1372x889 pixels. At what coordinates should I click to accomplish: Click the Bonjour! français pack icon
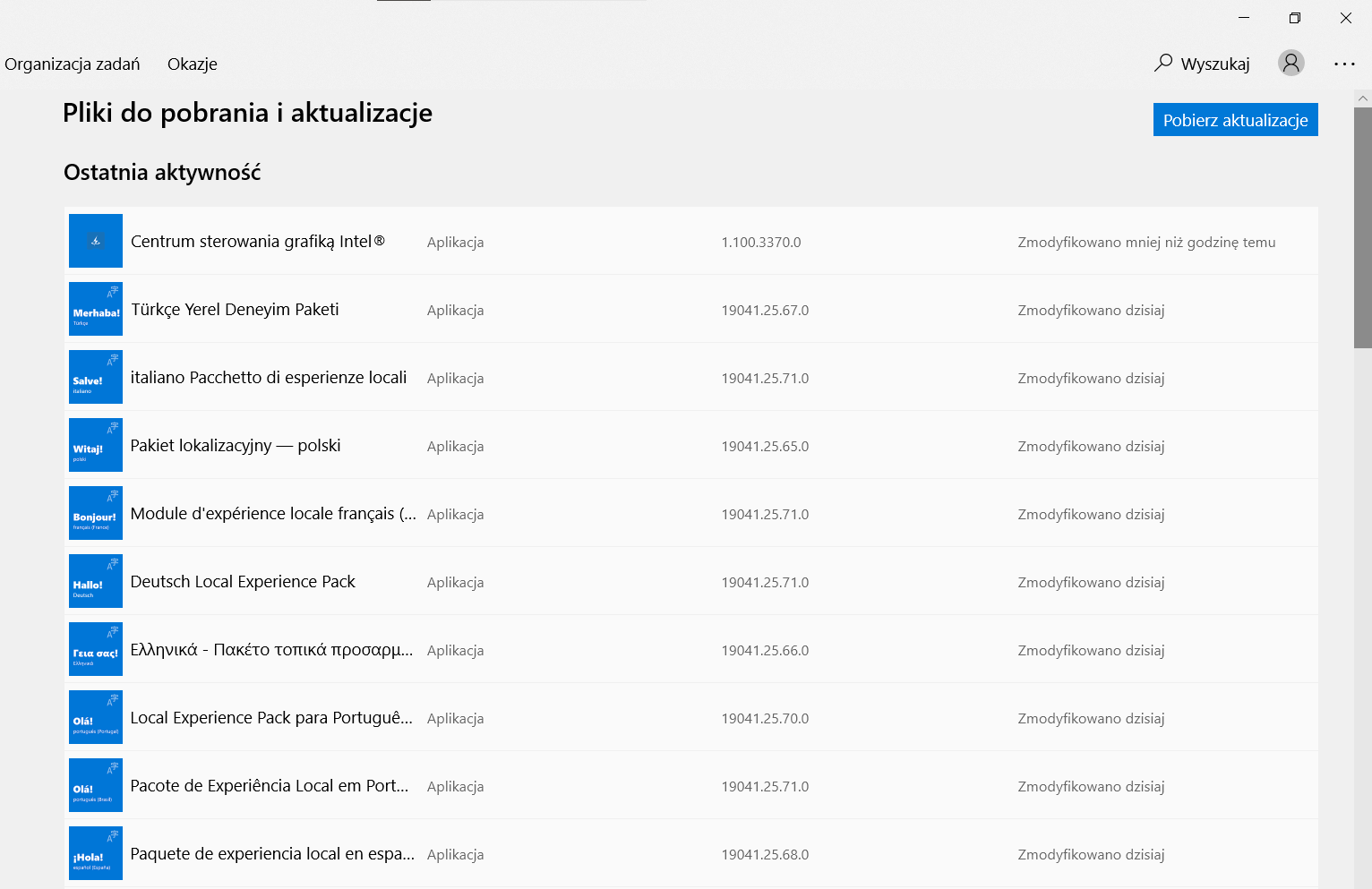pyautogui.click(x=96, y=513)
